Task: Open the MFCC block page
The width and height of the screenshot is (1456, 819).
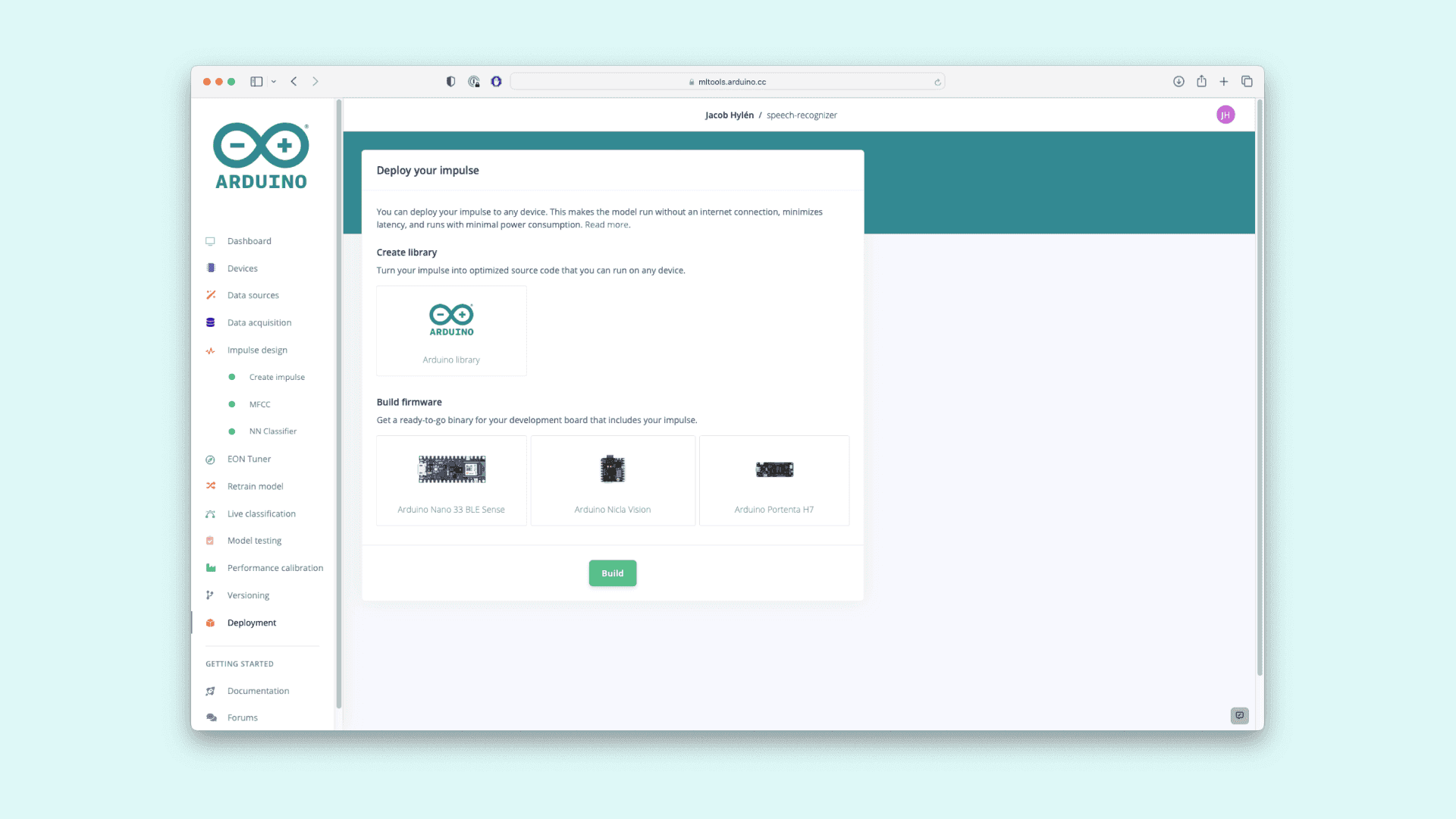Action: [259, 404]
